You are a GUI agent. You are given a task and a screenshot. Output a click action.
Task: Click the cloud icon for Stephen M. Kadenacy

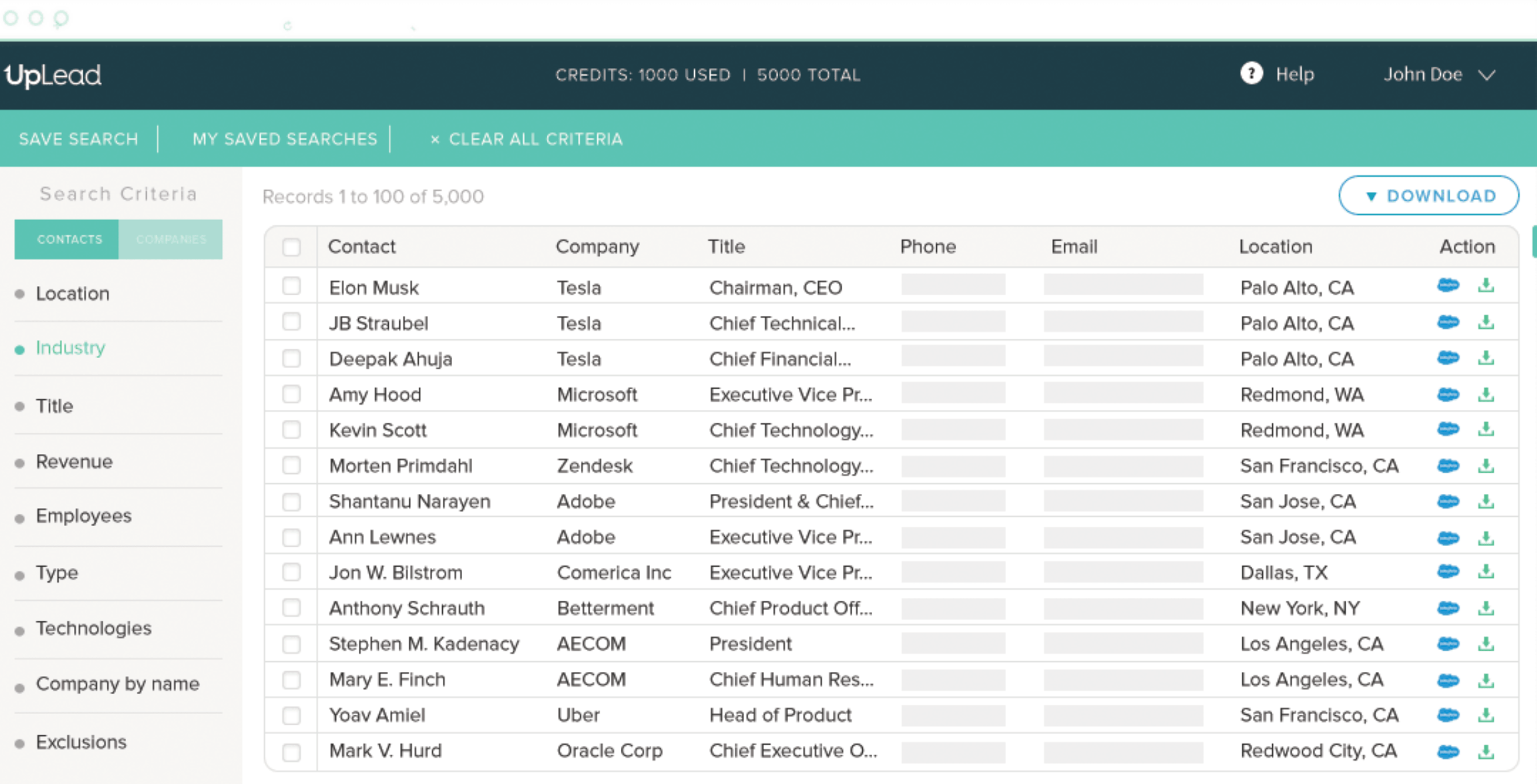1448,644
